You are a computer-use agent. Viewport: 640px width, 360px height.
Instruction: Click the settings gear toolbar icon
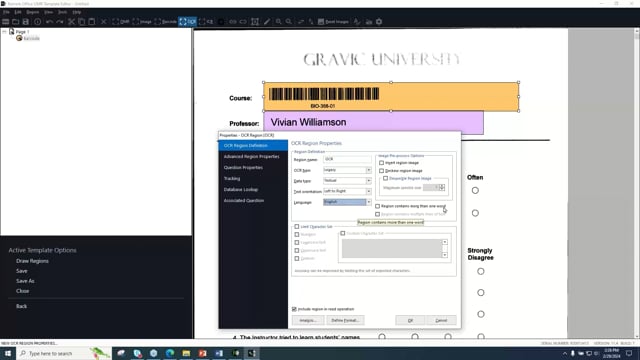click(x=379, y=22)
